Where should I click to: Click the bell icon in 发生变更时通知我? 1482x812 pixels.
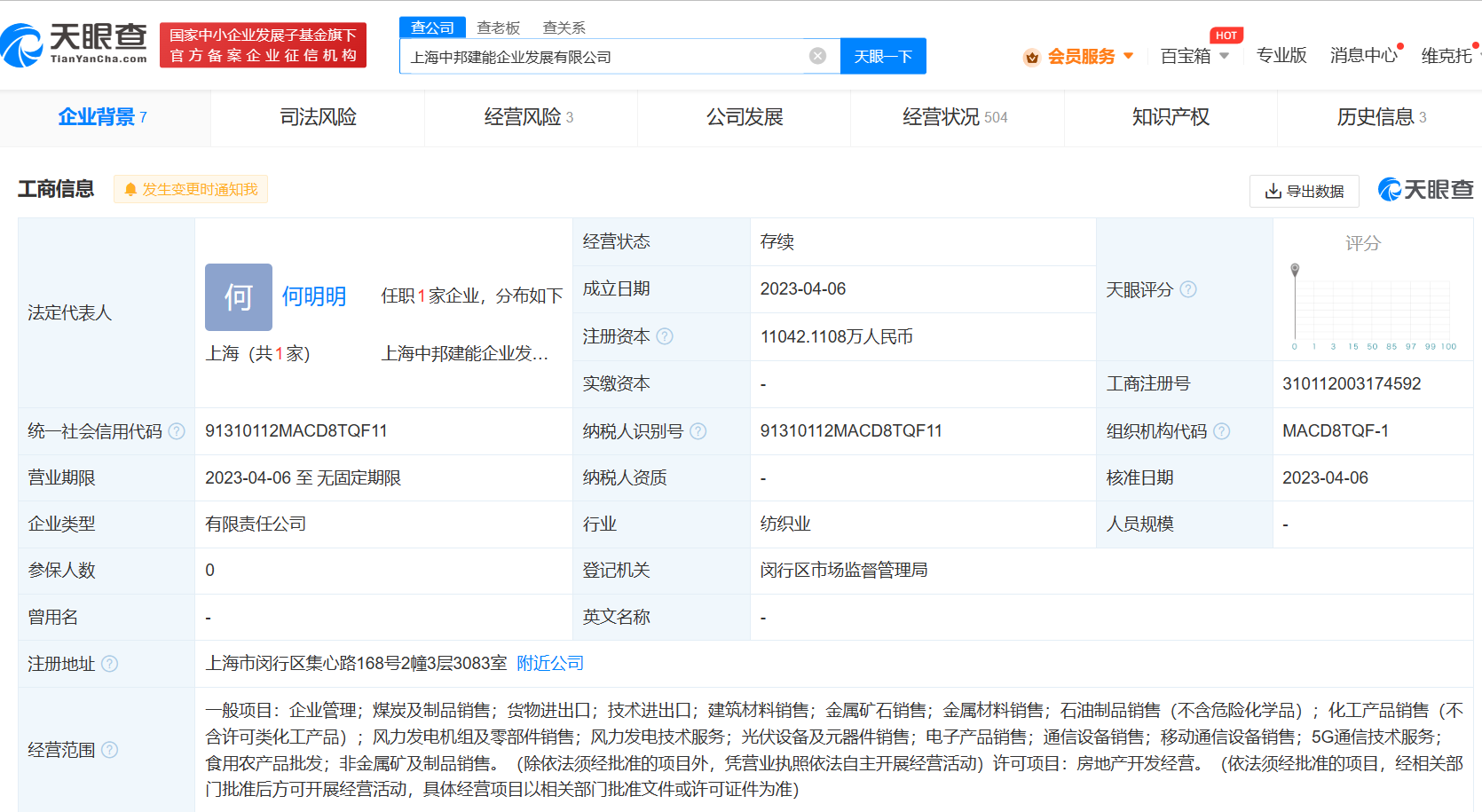(x=130, y=189)
